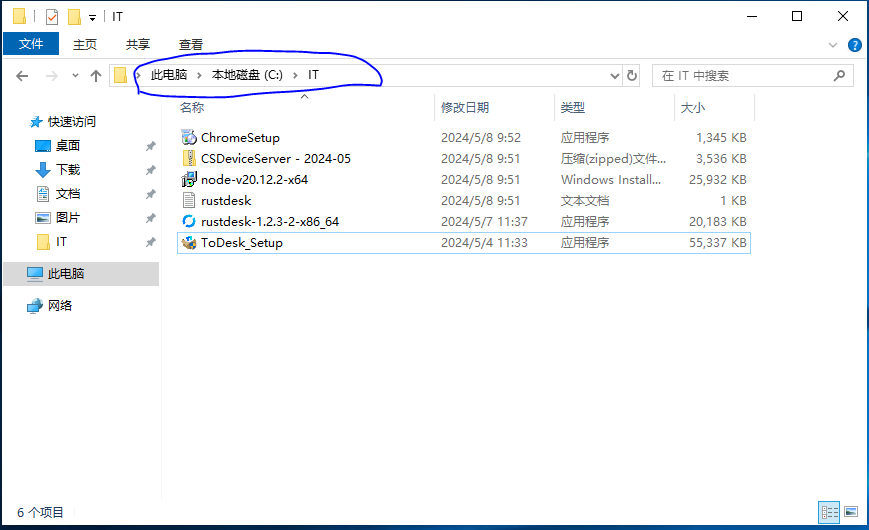Select the ToDesk_Setup file name
This screenshot has width=869, height=530.
(x=242, y=243)
